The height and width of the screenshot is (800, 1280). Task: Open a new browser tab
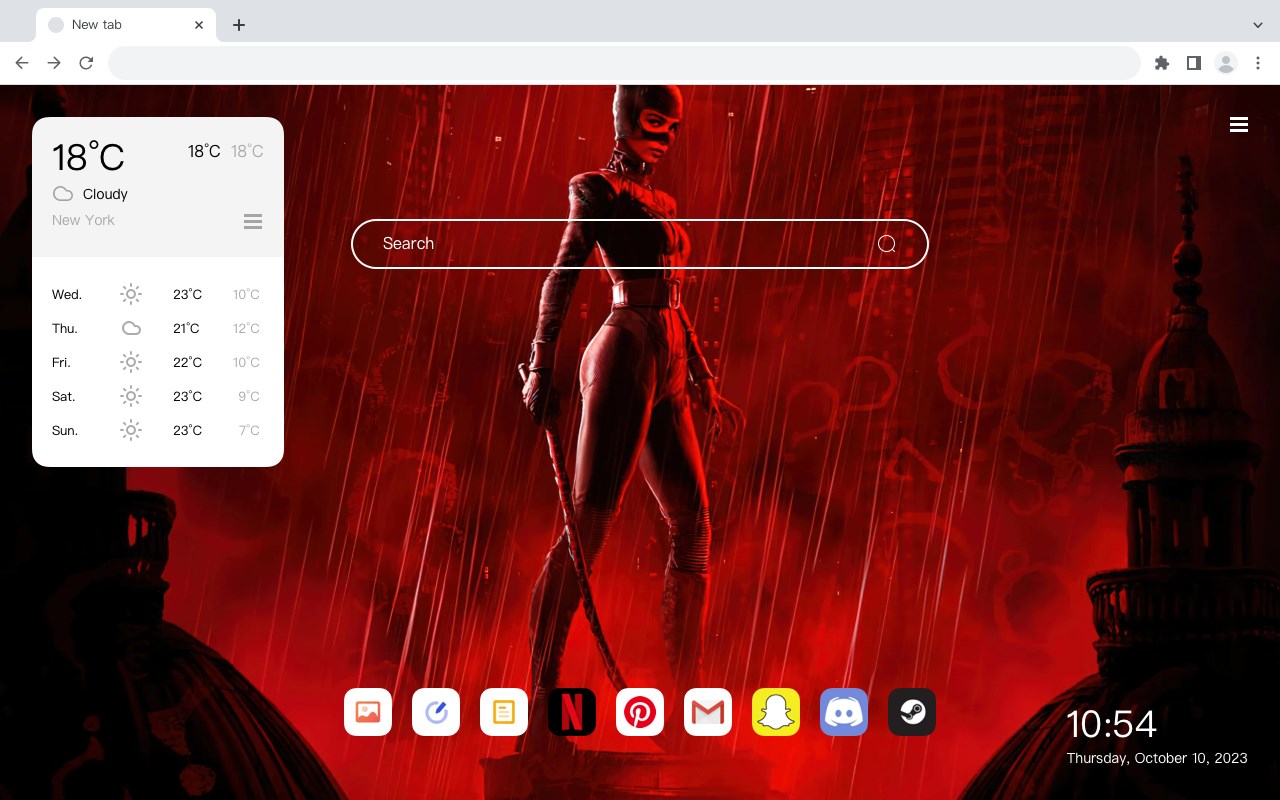coord(238,25)
